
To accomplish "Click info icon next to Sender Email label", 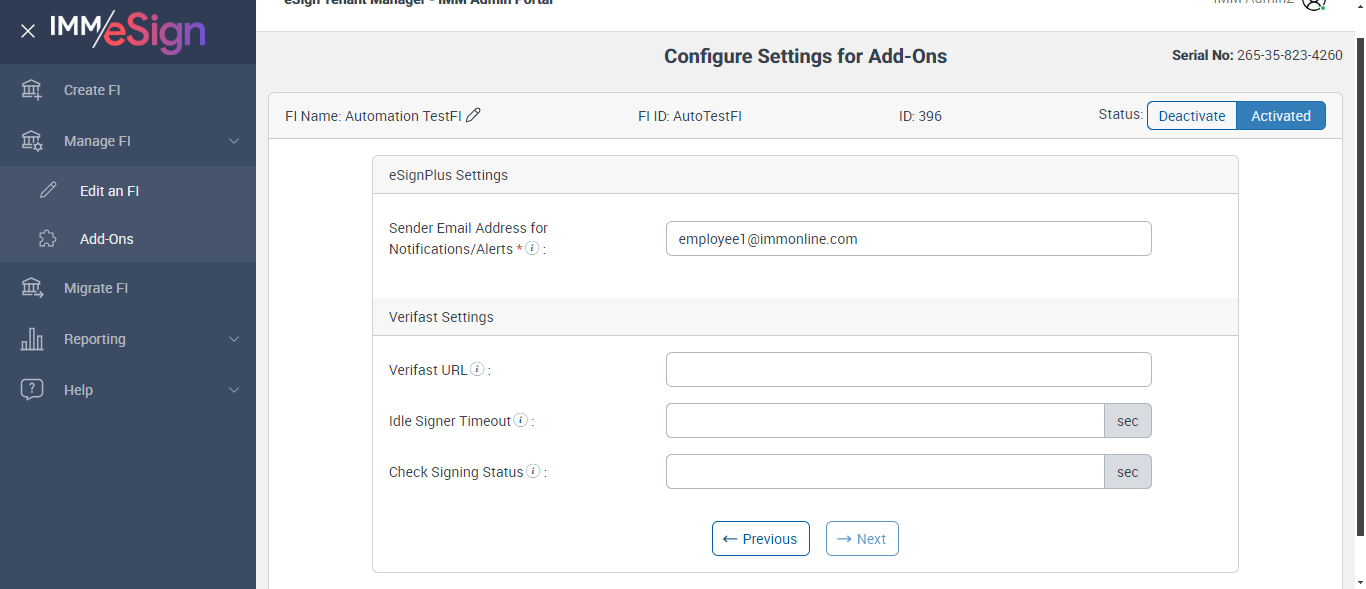I will [533, 248].
